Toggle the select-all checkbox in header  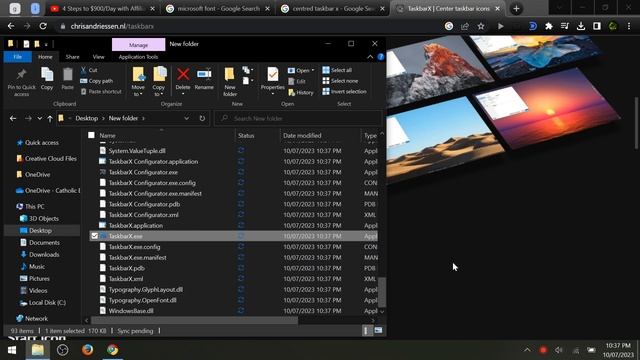coord(91,135)
